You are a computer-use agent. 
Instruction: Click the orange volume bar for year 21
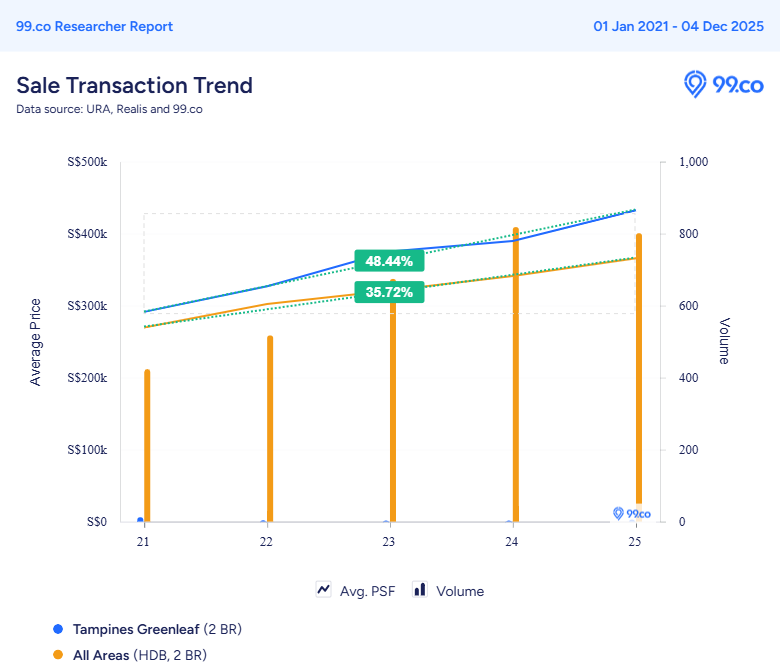[x=147, y=445]
